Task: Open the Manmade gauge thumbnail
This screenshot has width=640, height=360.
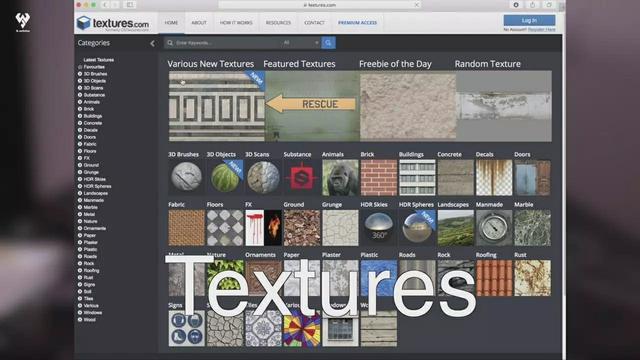Action: click(494, 228)
